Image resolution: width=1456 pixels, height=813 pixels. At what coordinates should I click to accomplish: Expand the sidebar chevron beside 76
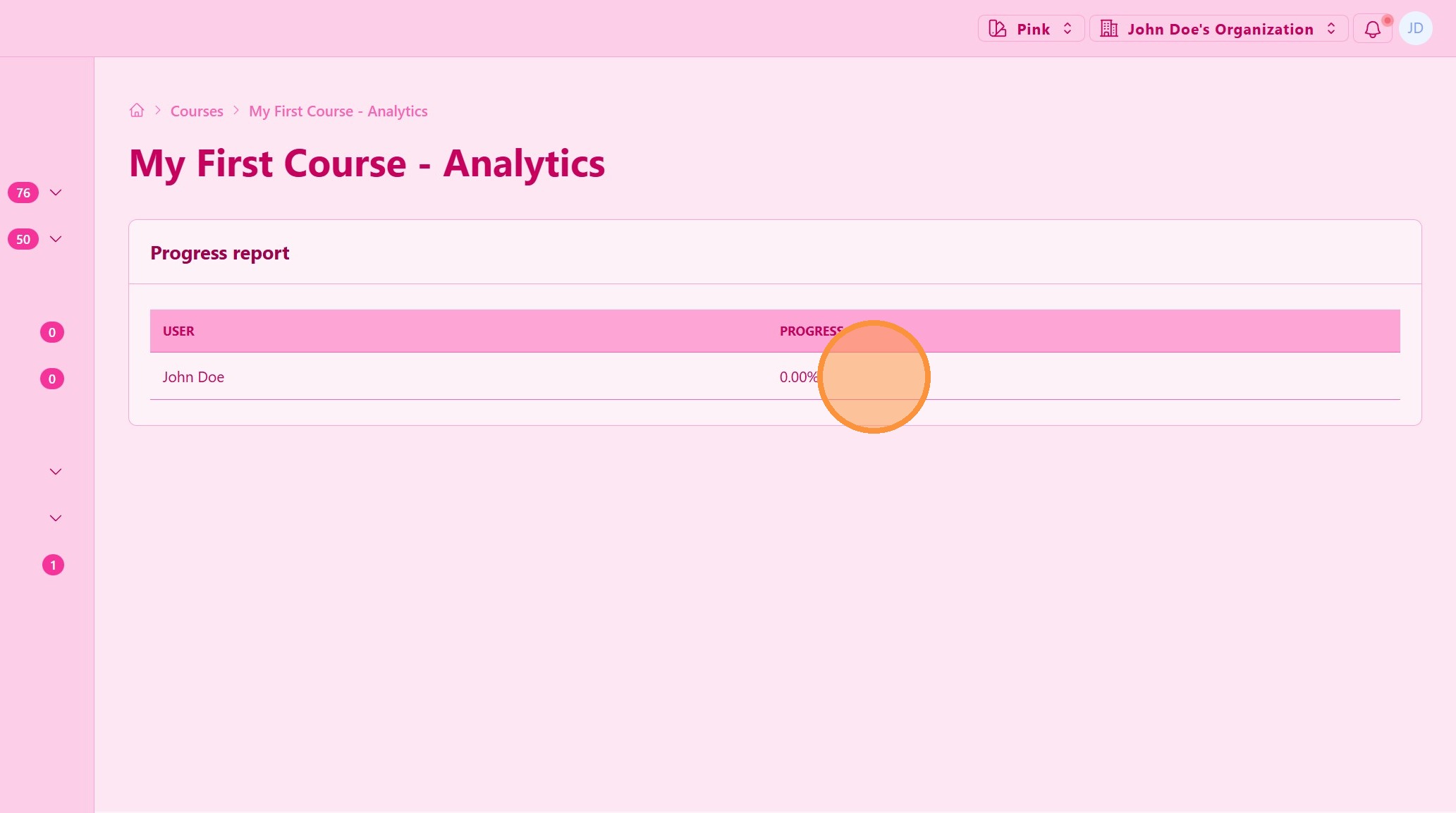56,192
